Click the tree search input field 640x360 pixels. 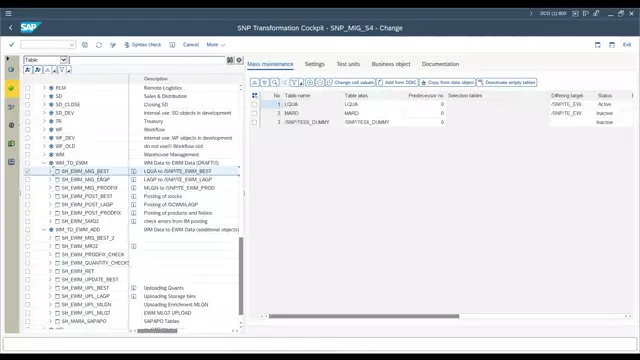[x=147, y=60]
